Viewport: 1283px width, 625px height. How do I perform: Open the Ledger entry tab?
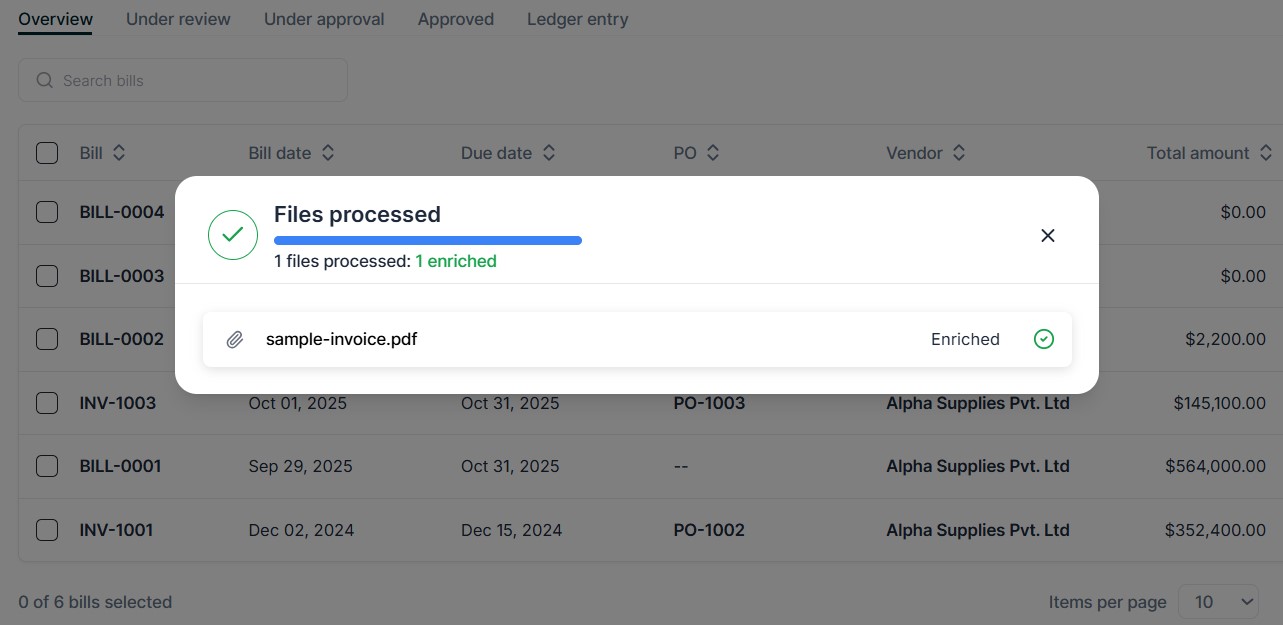click(577, 19)
